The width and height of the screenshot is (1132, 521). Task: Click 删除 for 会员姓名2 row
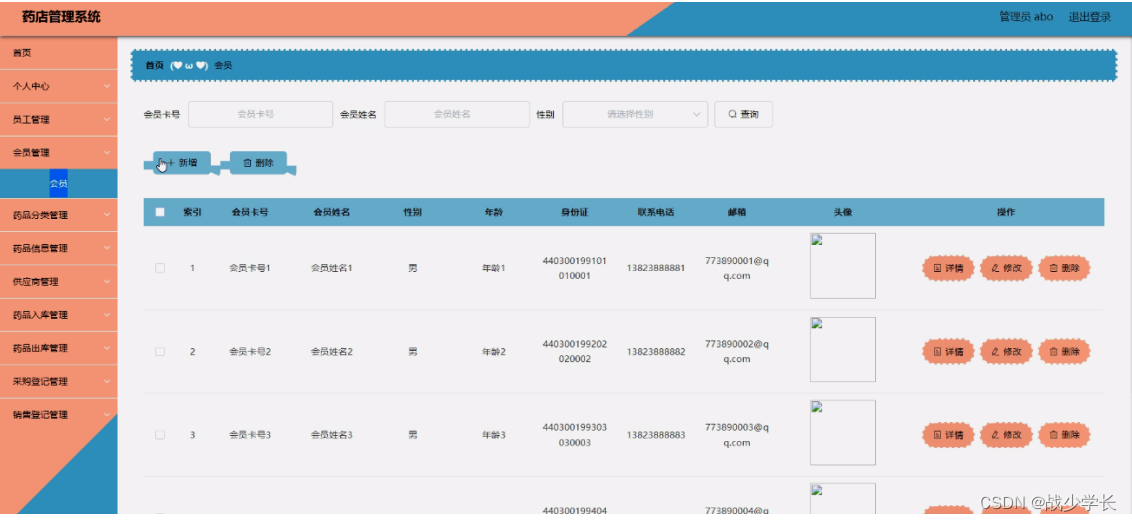[1064, 351]
